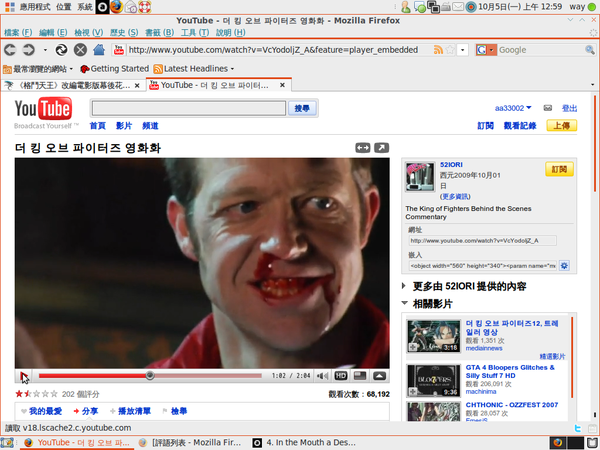Click the 嵌入 embed code field
The height and width of the screenshot is (450, 600).
point(483,266)
